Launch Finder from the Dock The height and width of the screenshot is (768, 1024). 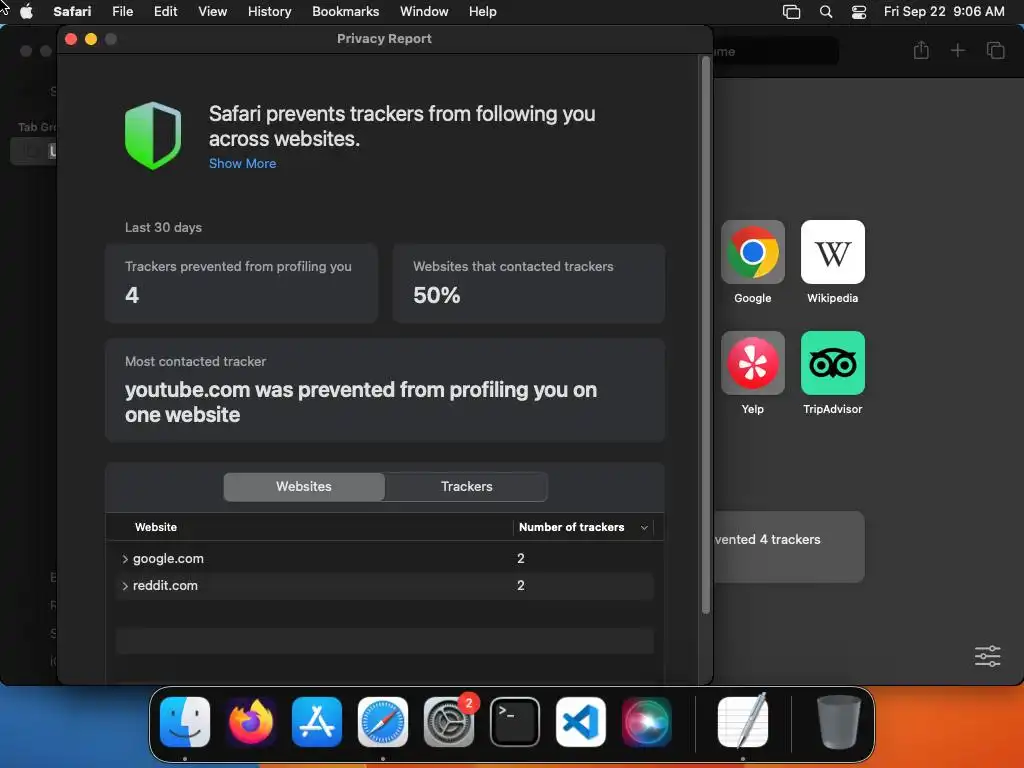185,722
